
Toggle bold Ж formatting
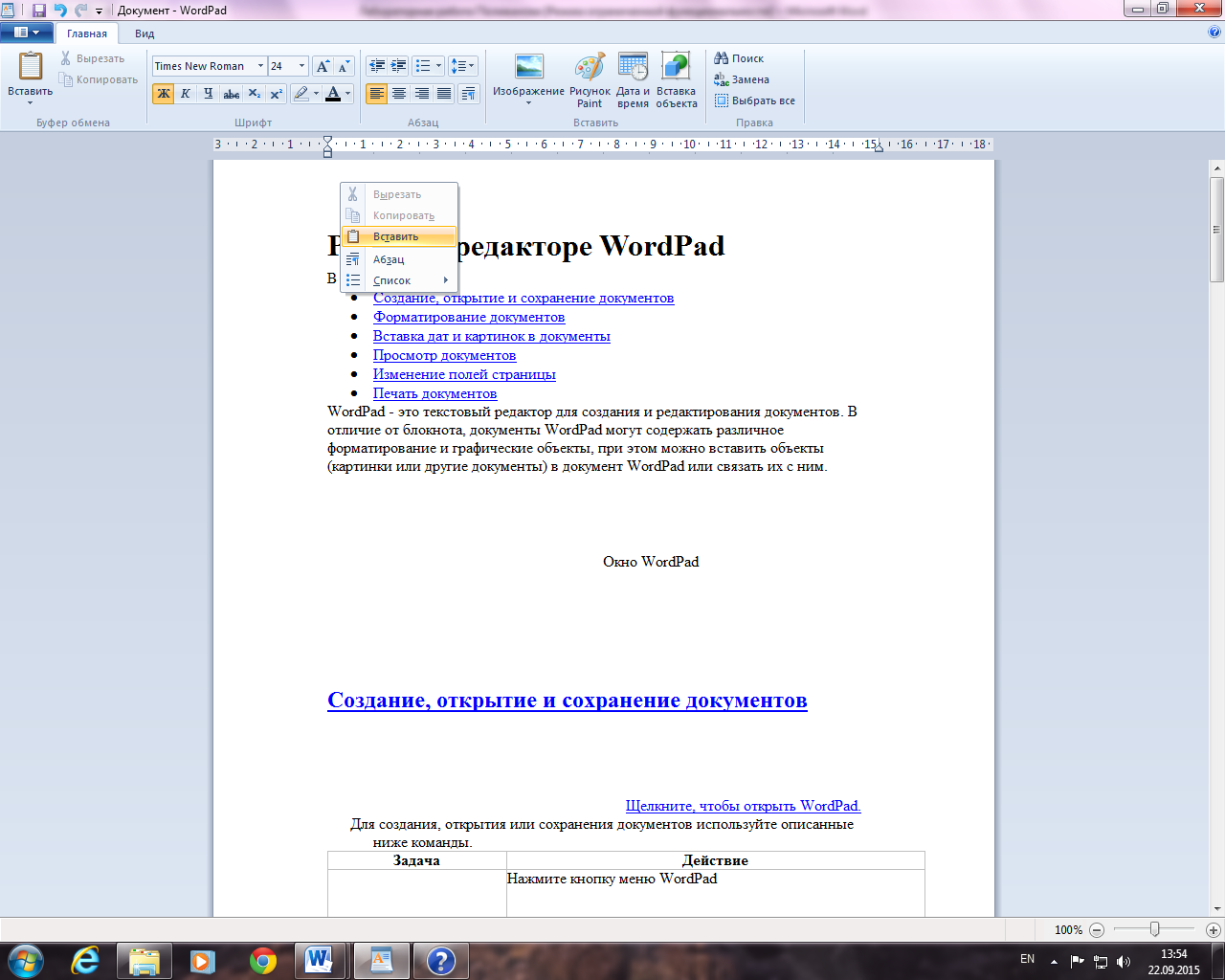tap(163, 94)
